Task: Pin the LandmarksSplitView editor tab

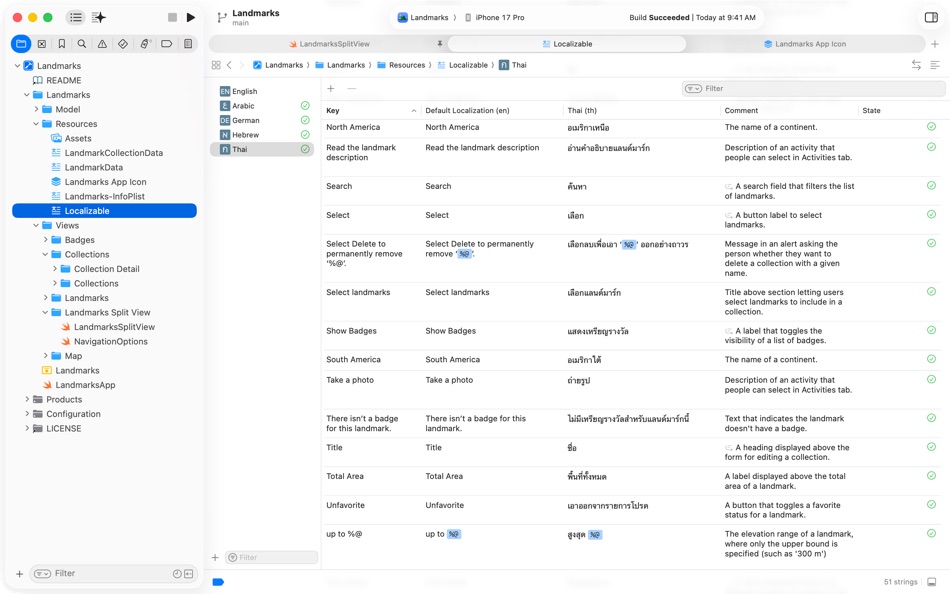Action: 439,44
